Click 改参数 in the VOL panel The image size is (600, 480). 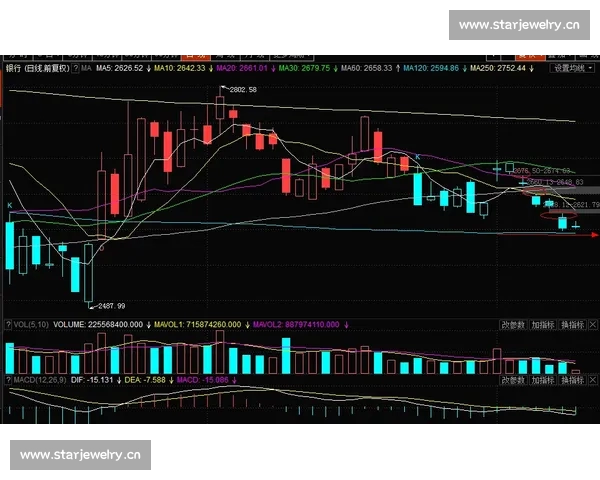[514, 325]
